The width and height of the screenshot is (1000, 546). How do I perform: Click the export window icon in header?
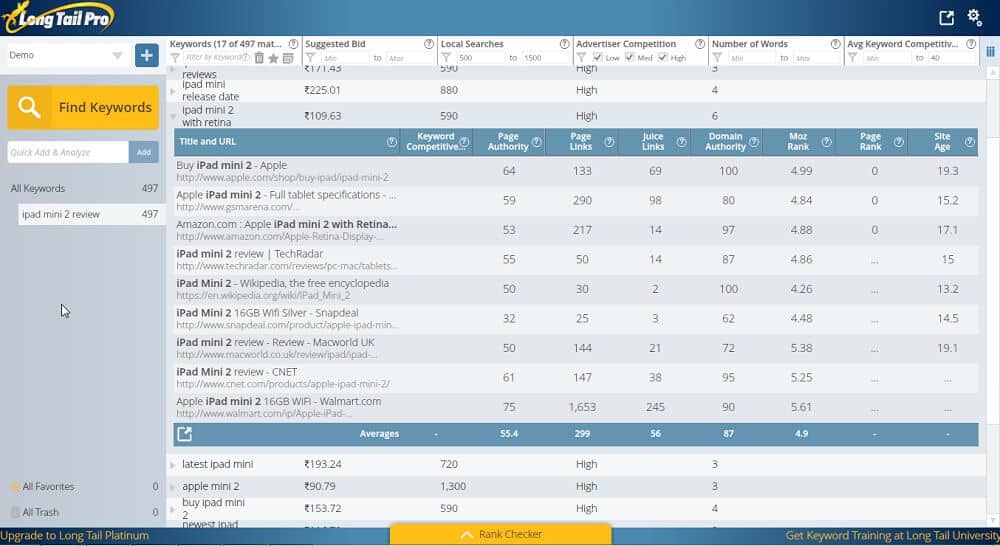[x=946, y=18]
